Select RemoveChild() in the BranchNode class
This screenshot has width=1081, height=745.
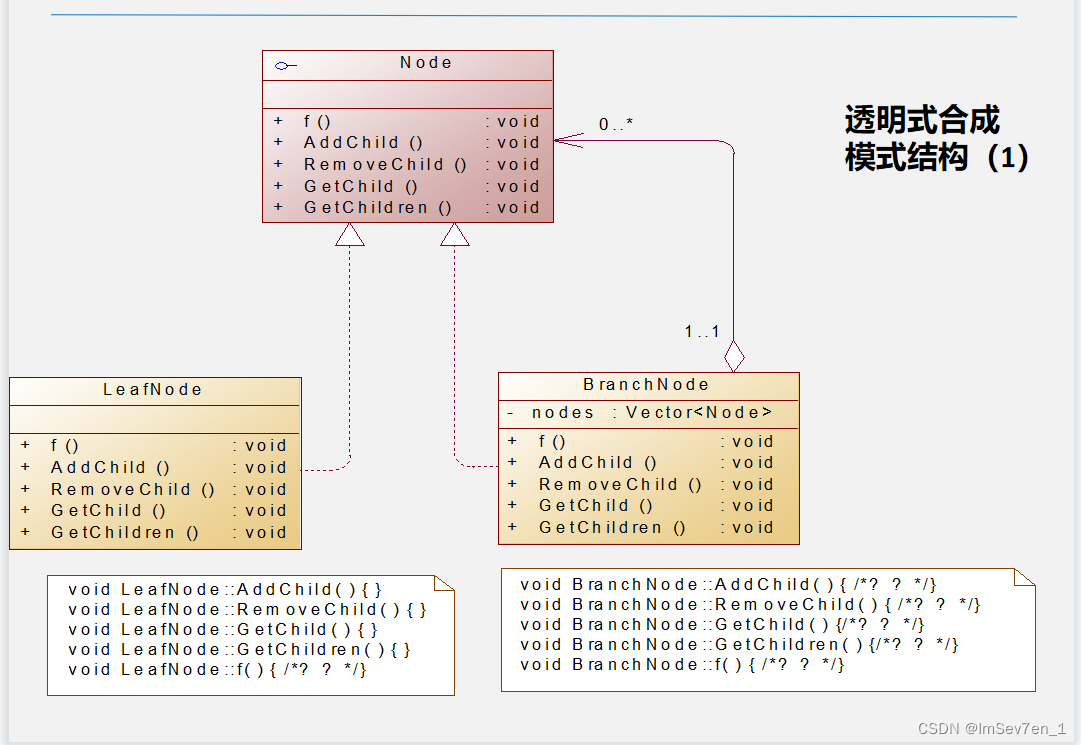point(641,484)
